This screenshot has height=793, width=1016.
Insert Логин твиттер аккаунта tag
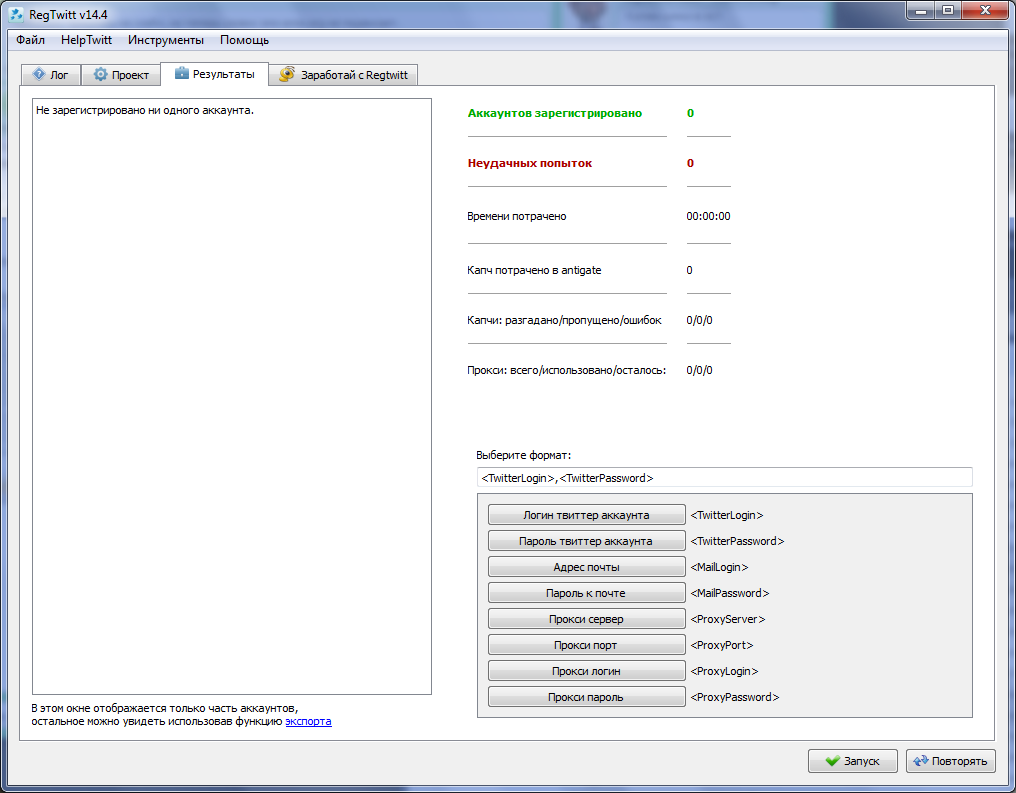(x=586, y=515)
